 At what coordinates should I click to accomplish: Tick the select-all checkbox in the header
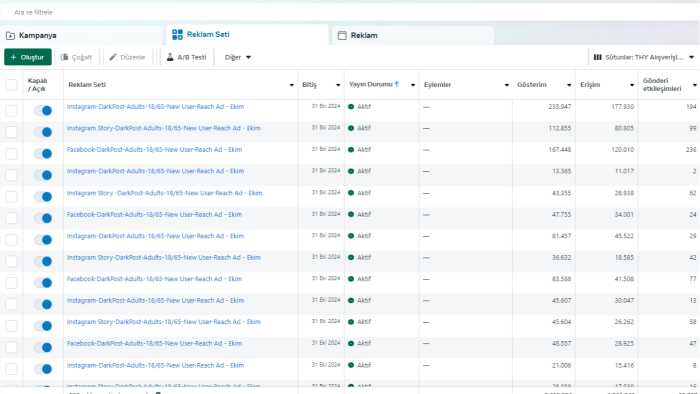[11, 85]
